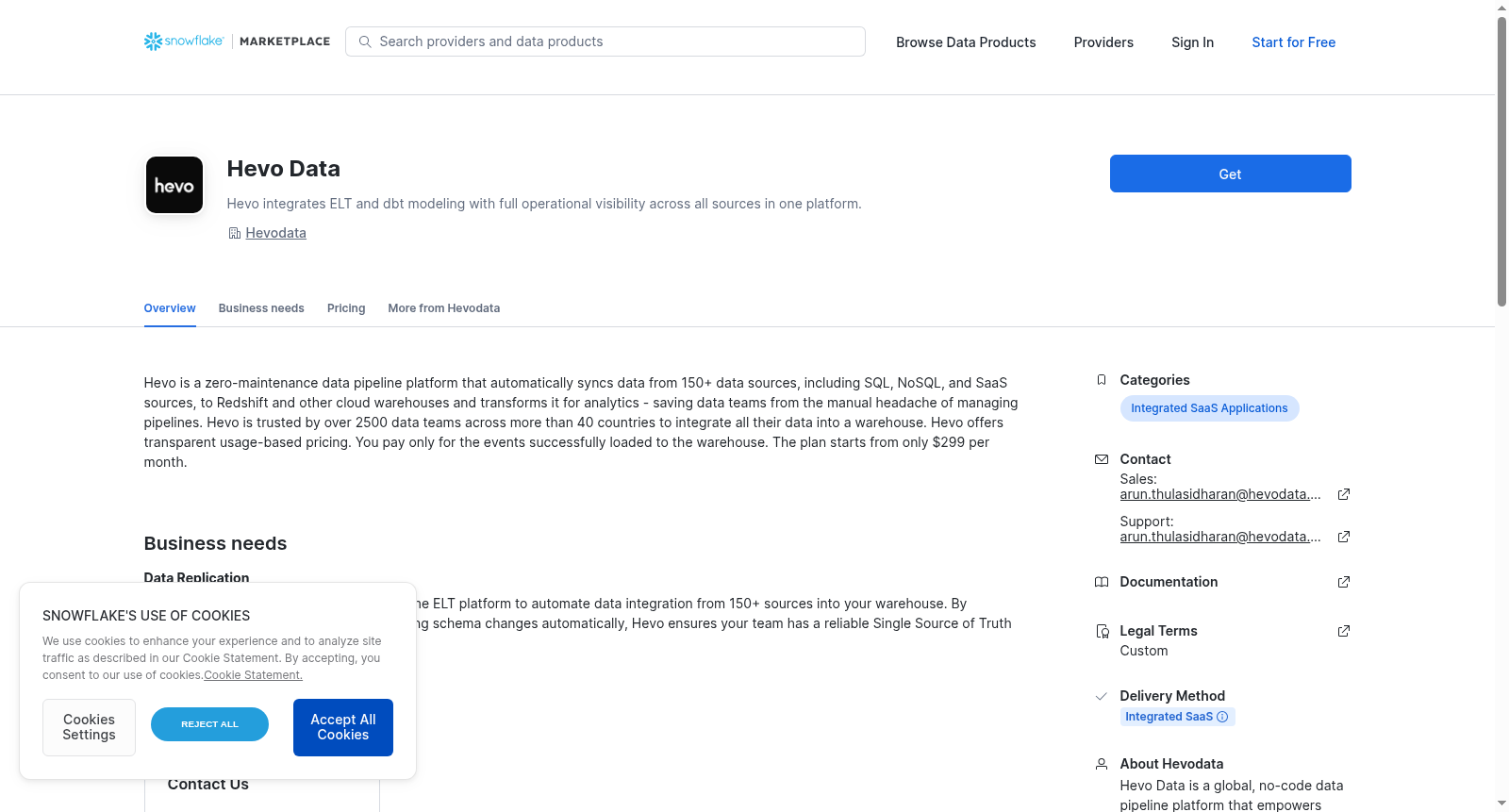Click the Integrated SaaS delivery badge

[1178, 717]
